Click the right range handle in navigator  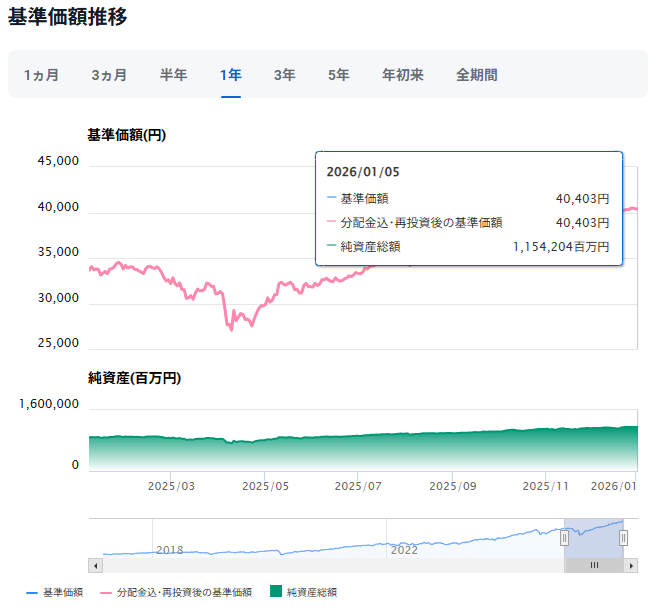point(623,538)
